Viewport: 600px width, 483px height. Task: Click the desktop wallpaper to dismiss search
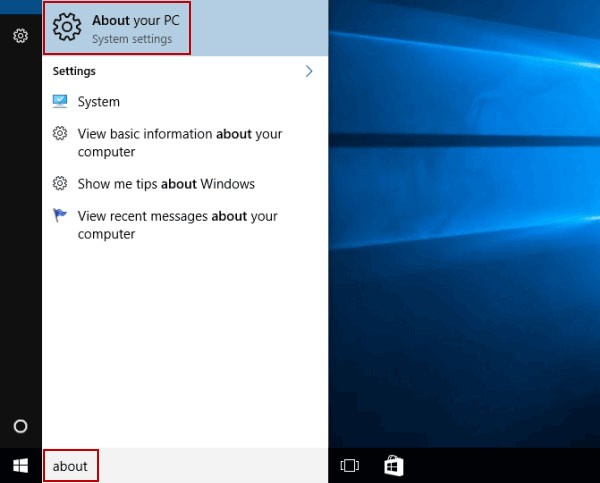point(465,250)
